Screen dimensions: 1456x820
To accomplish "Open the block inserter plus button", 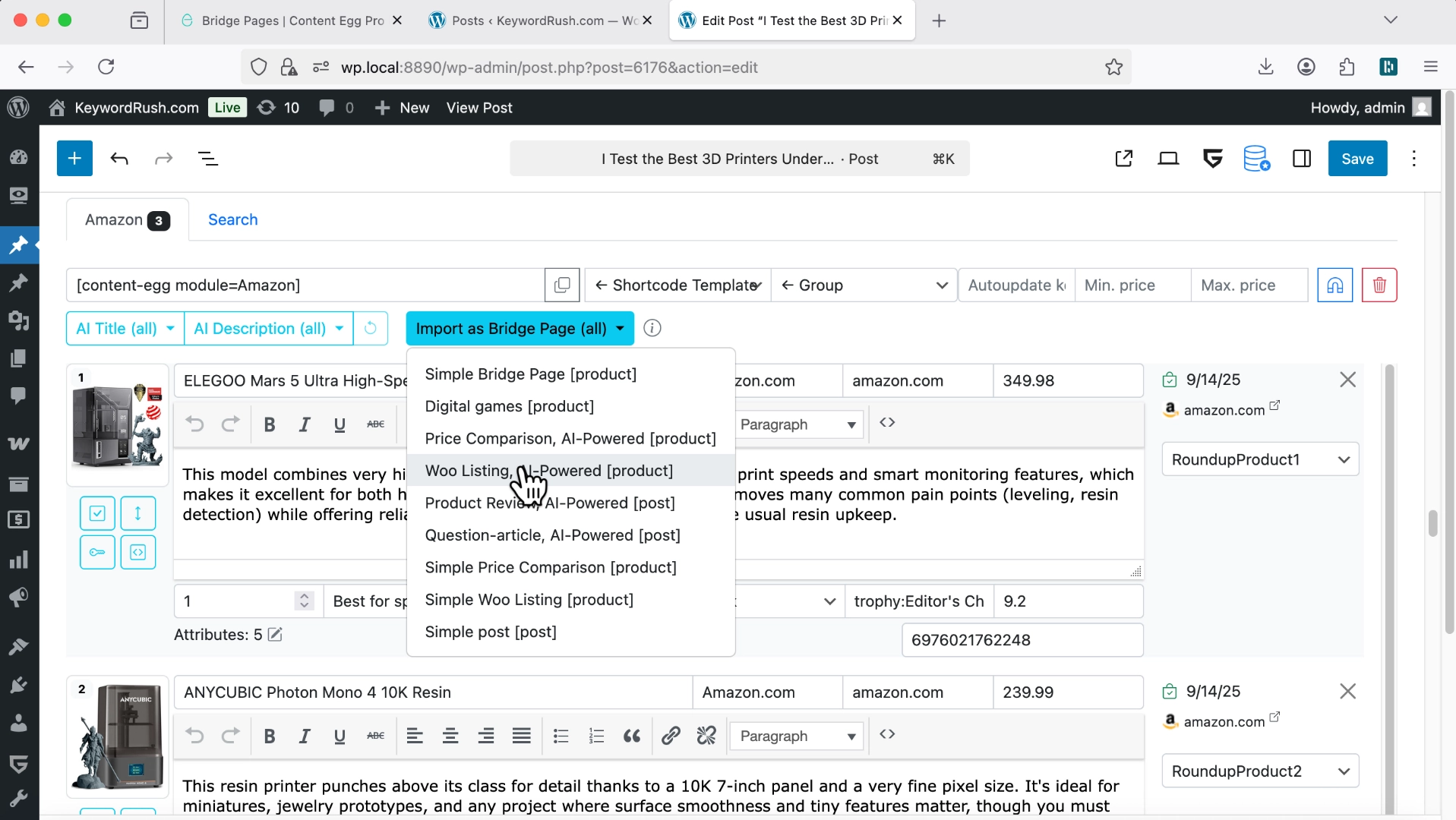I will tap(74, 159).
